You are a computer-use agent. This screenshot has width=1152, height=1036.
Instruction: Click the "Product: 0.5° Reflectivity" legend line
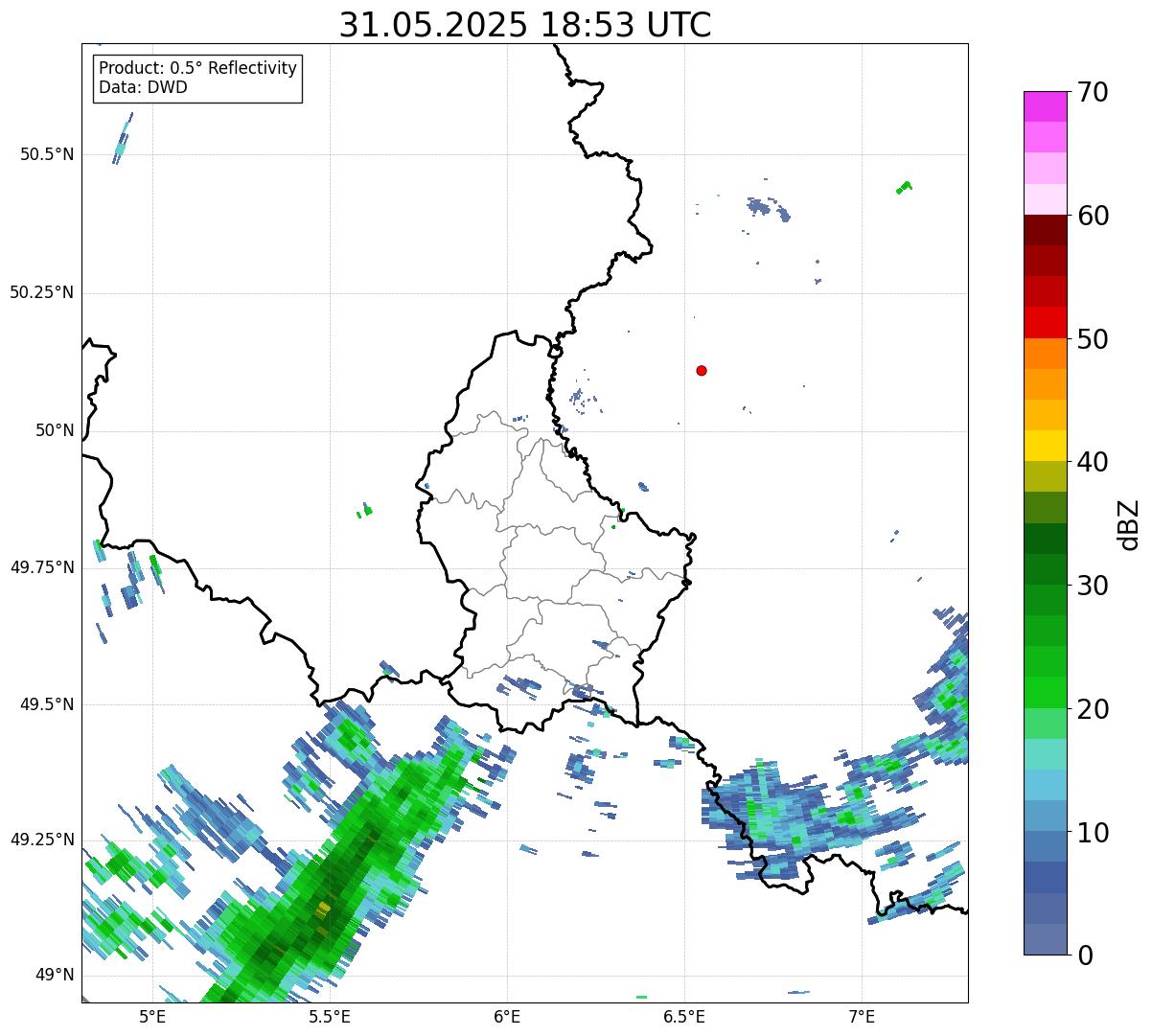(x=197, y=69)
